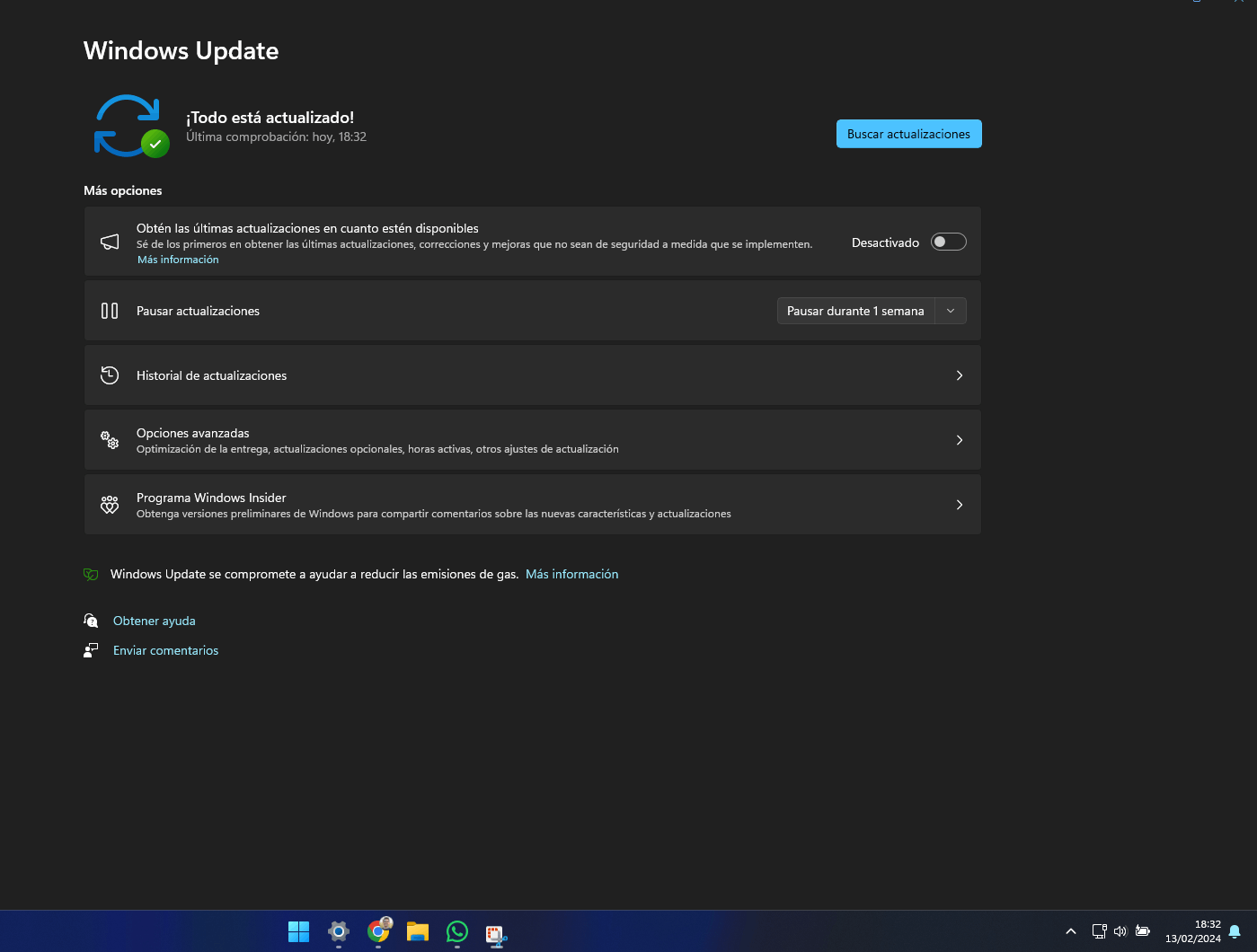Viewport: 1257px width, 952px height.
Task: Click the history clock icon
Action: 110,375
